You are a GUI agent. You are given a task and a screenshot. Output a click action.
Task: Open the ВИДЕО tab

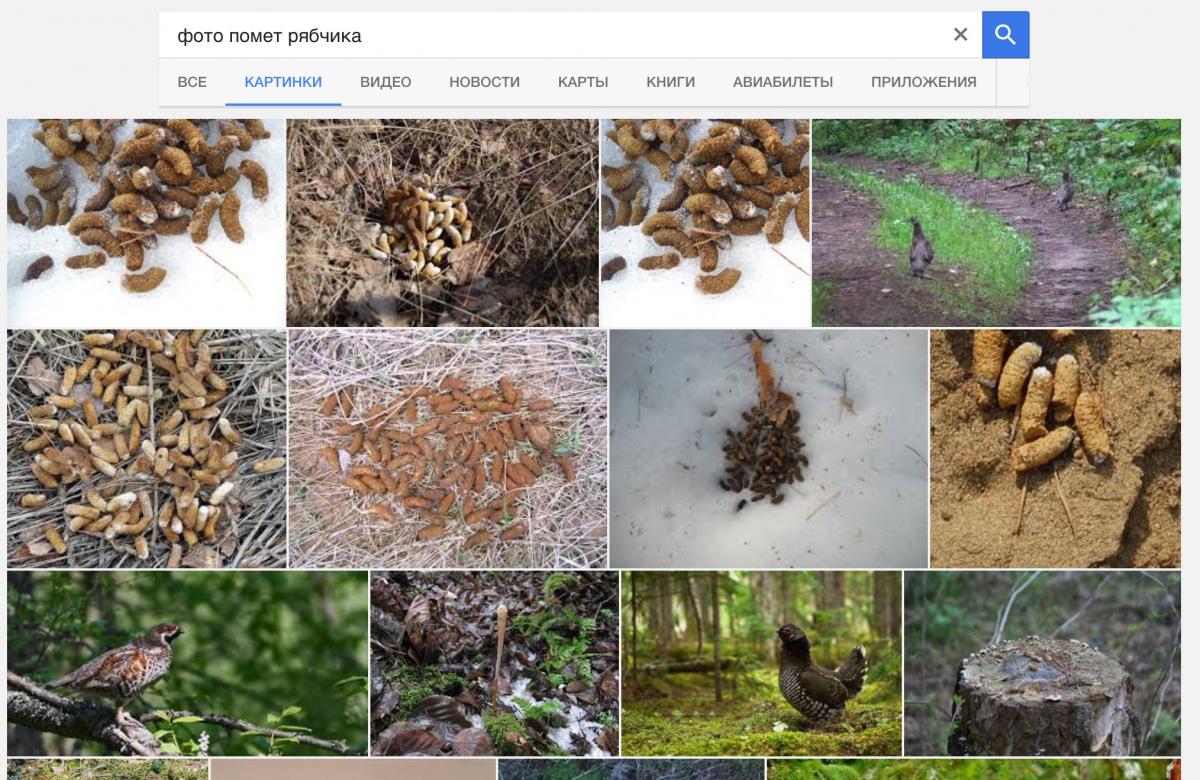(x=385, y=82)
